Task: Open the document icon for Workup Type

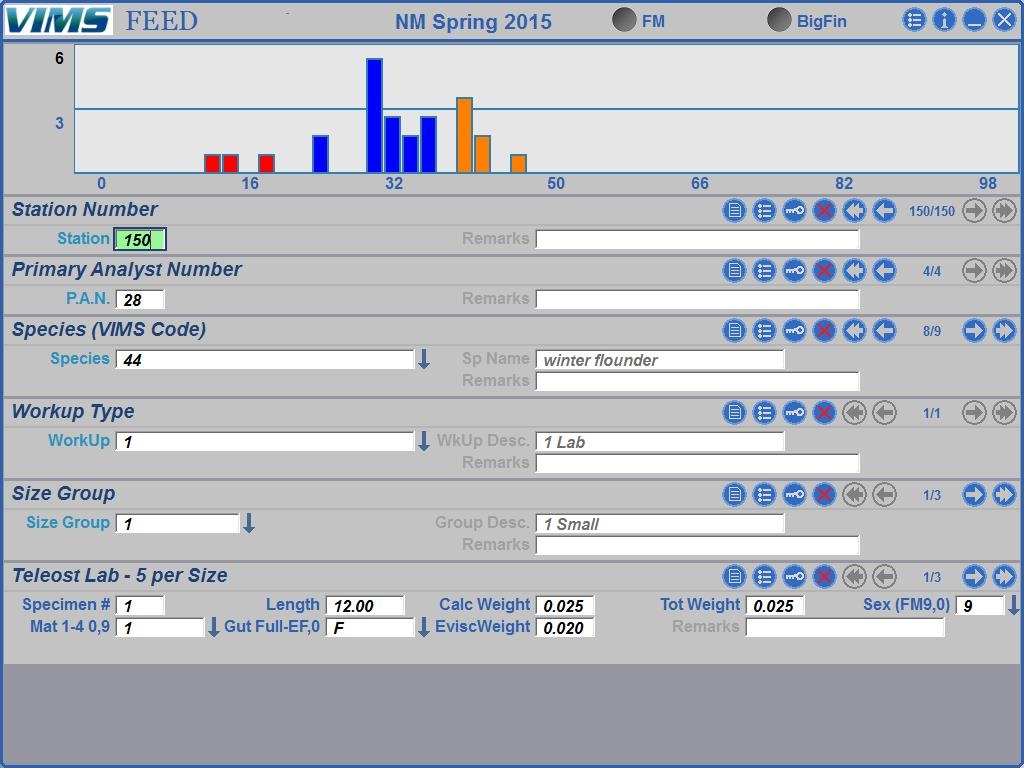Action: click(734, 413)
